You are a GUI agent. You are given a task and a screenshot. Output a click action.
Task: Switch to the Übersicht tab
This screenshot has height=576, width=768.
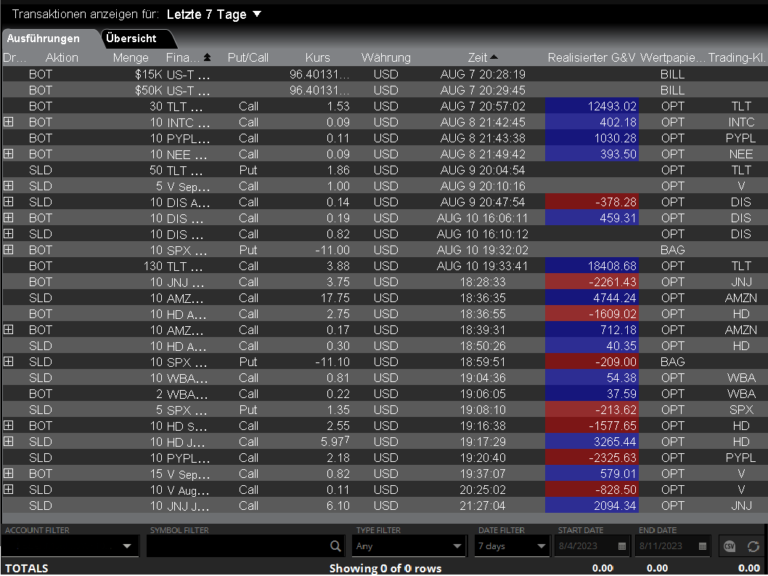pos(131,38)
